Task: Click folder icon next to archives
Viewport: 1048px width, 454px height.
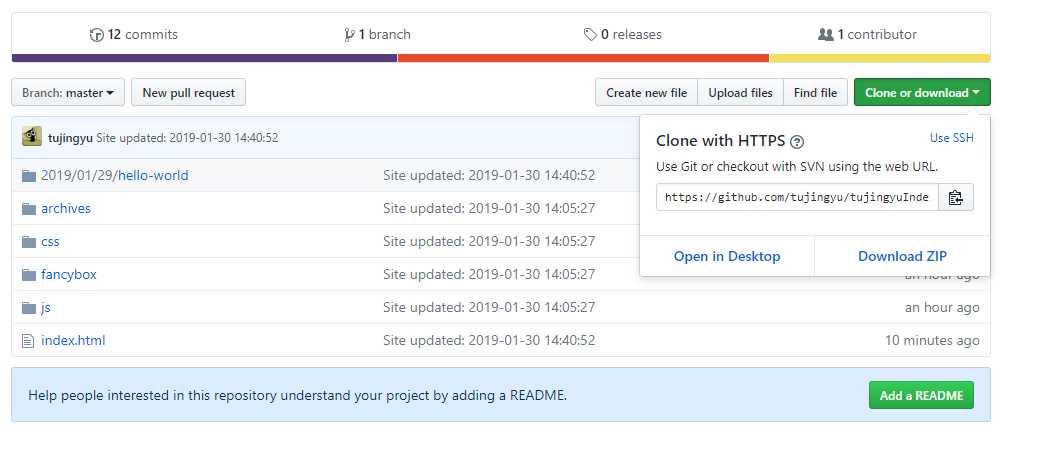Action: click(x=29, y=209)
